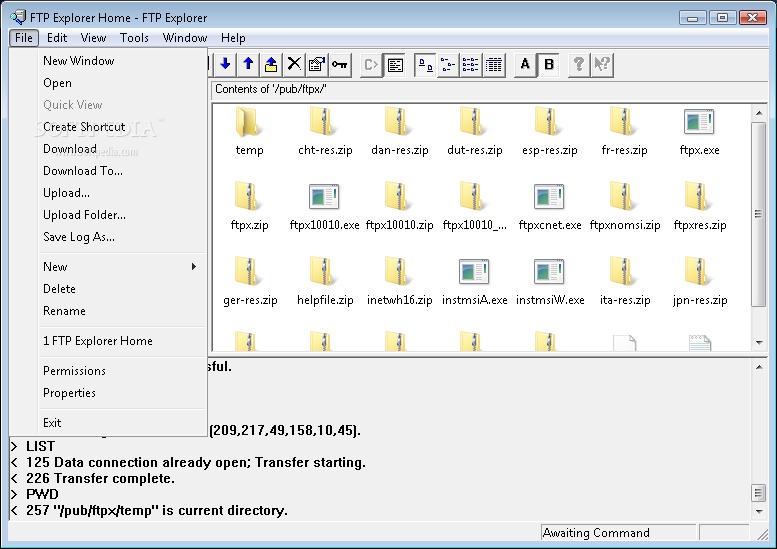Click file list scrollbar down arrow
777x549 pixels.
[759, 342]
